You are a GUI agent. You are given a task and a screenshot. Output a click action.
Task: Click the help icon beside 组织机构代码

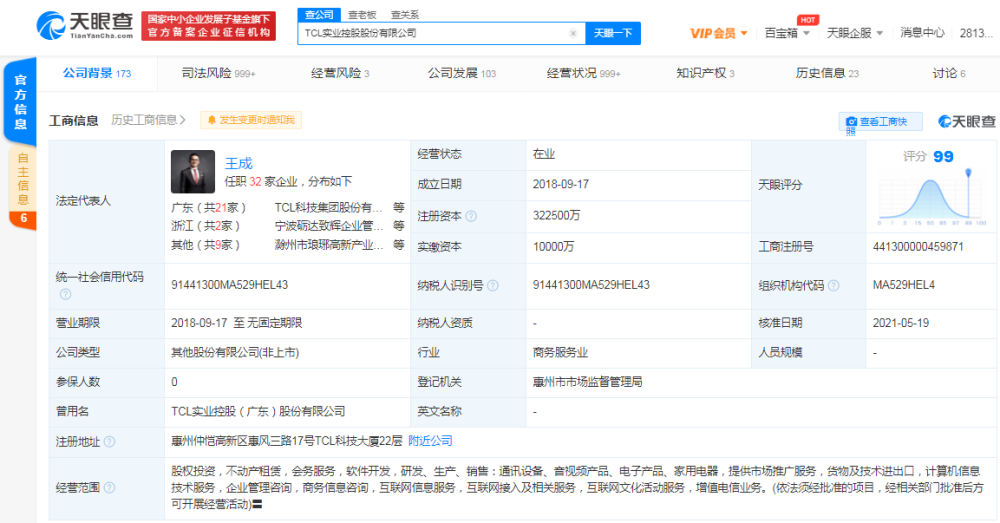click(834, 286)
